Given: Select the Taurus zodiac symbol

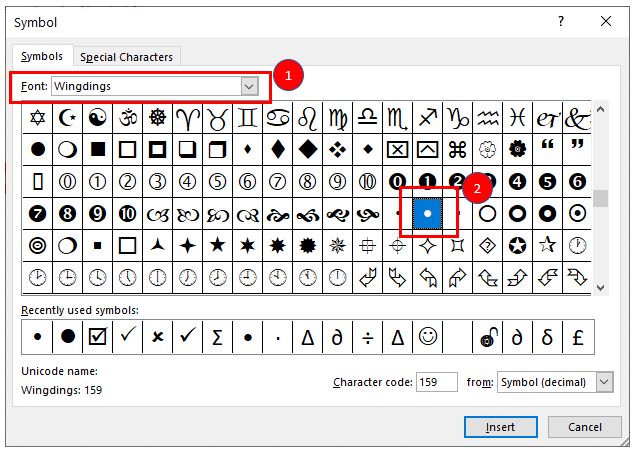Looking at the screenshot, I should coord(217,118).
